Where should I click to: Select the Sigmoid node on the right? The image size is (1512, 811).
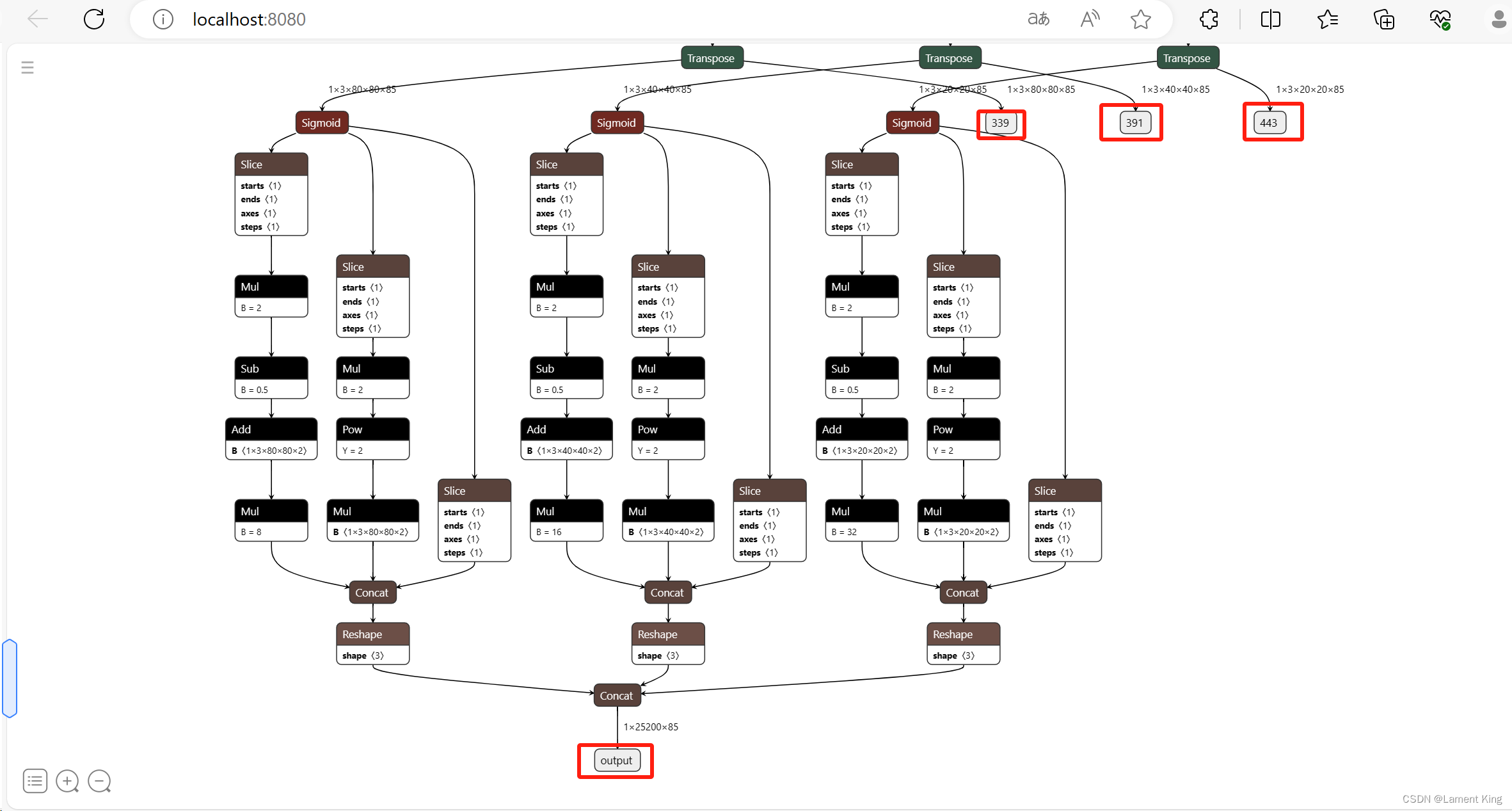point(910,122)
